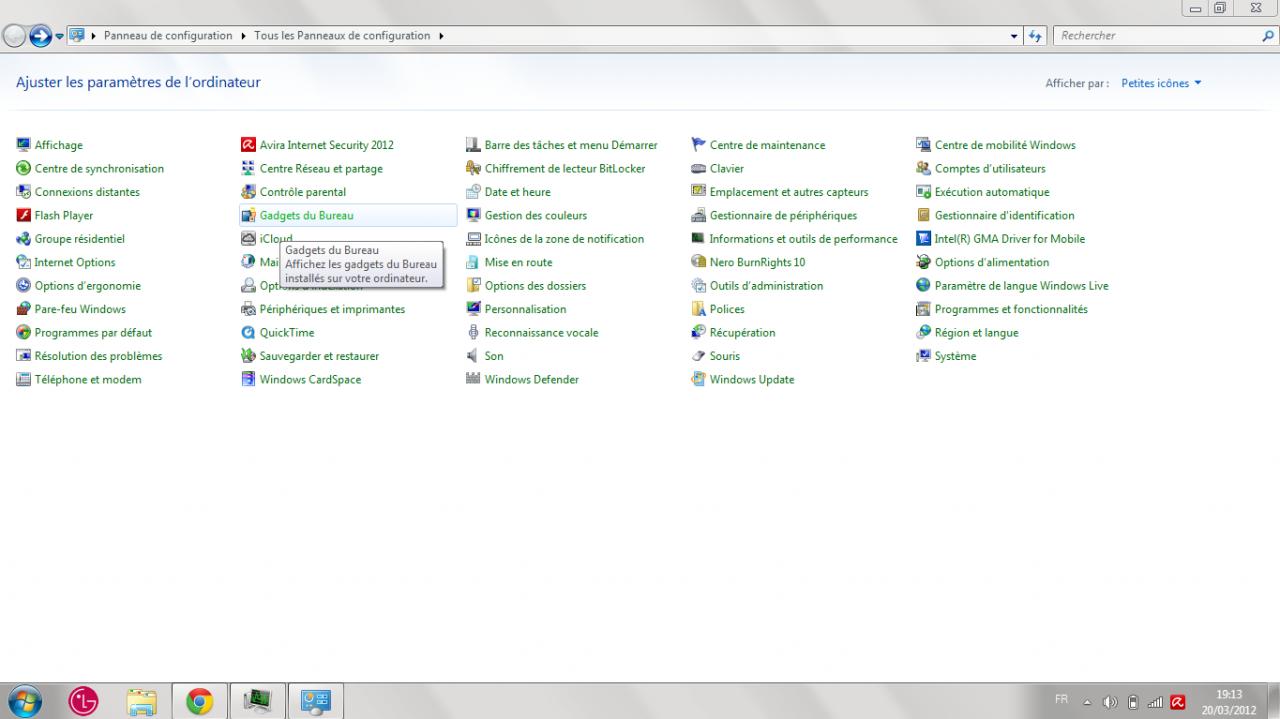This screenshot has width=1280, height=719.
Task: Click the Intel(R) GMA Driver icon
Action: (x=924, y=239)
